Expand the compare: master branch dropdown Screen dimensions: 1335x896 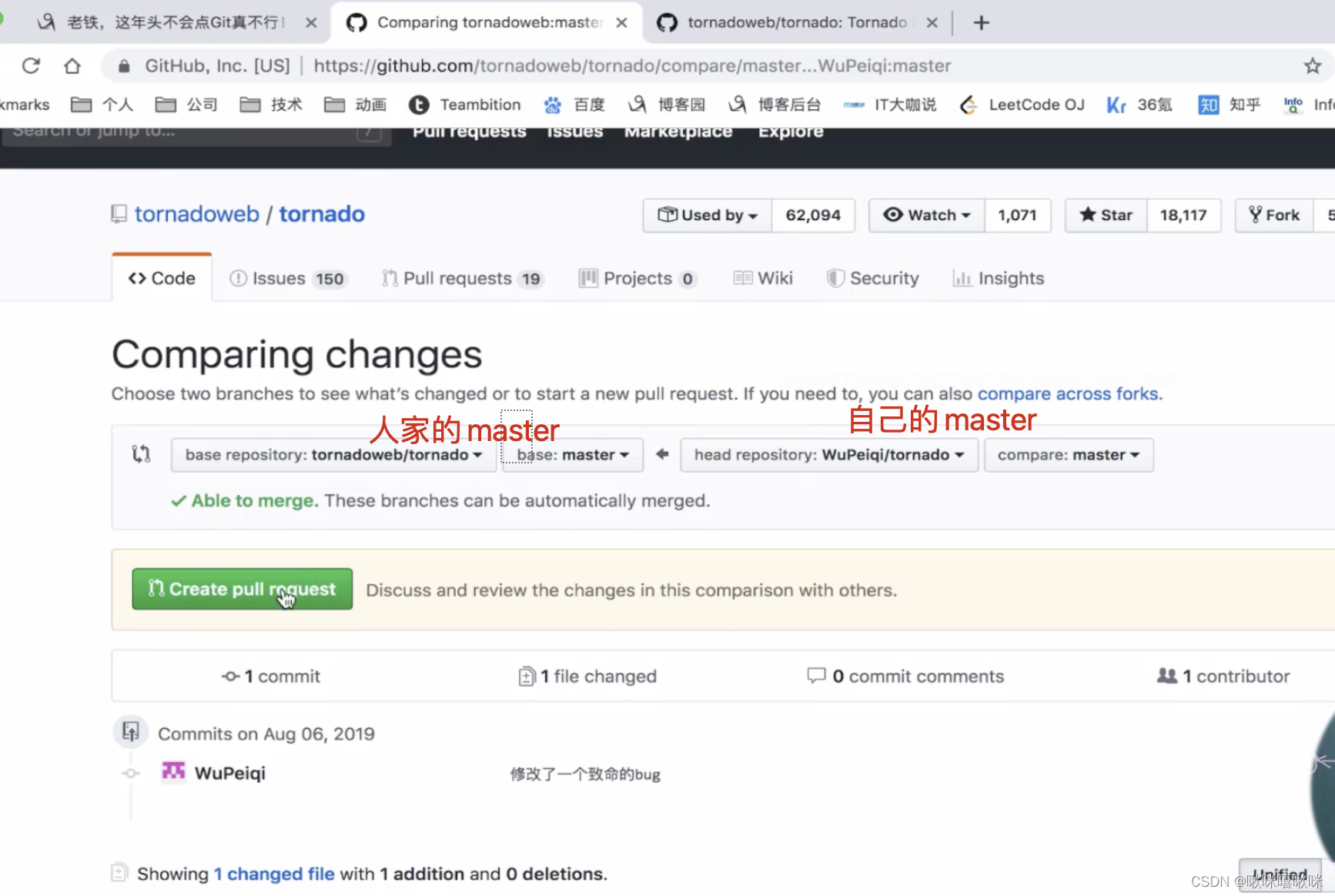tap(1069, 455)
